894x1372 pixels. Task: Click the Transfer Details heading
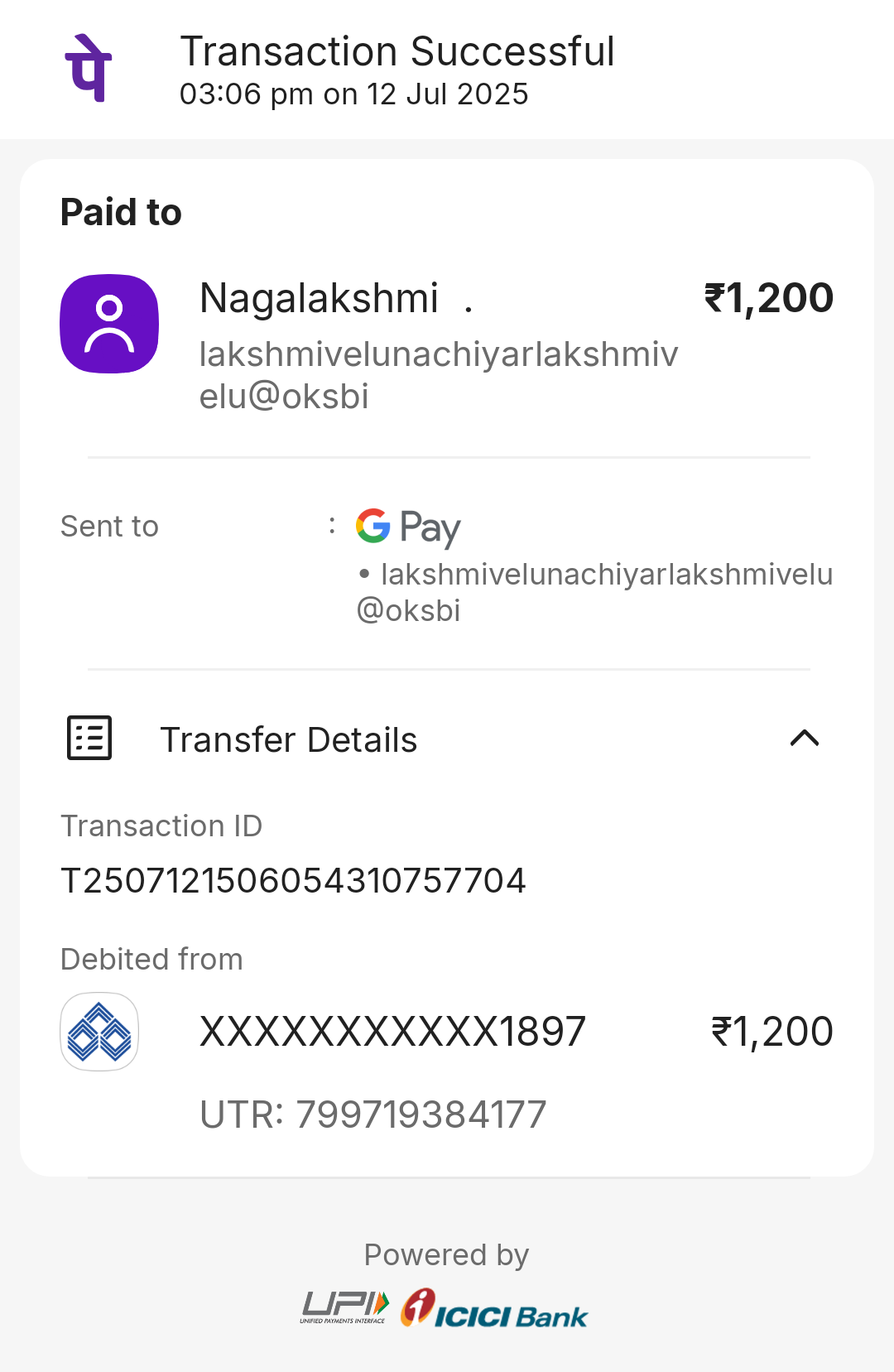[289, 739]
